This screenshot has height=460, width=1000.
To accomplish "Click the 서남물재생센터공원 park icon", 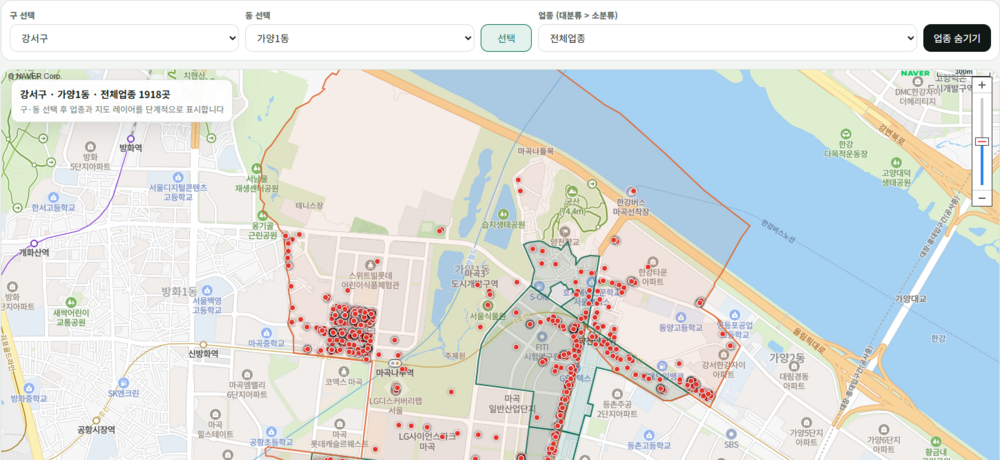I will coord(257,168).
